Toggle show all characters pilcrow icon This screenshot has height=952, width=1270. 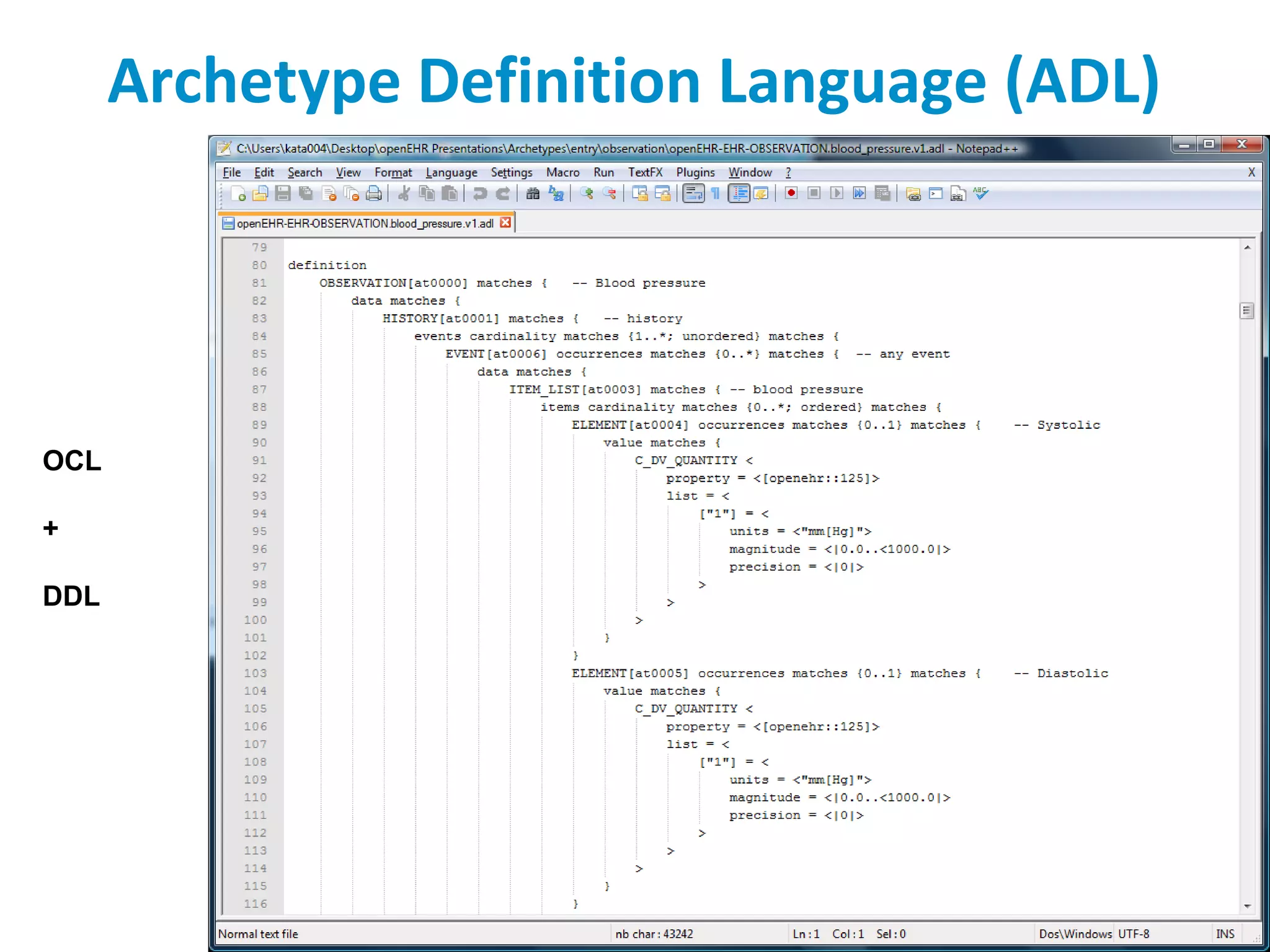point(716,194)
